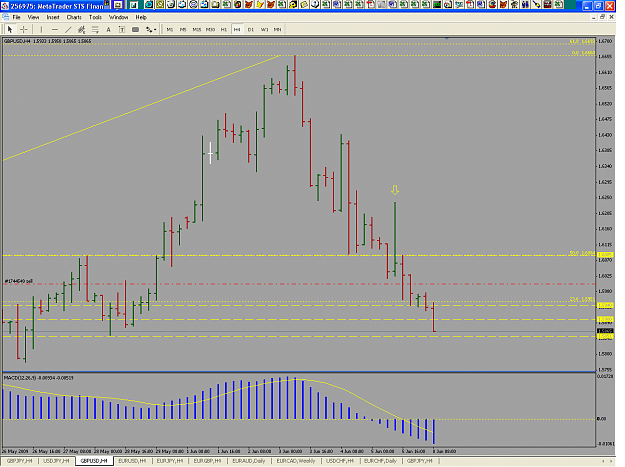Select the Cursor arrow tool
625x467 pixels.
(10, 29)
